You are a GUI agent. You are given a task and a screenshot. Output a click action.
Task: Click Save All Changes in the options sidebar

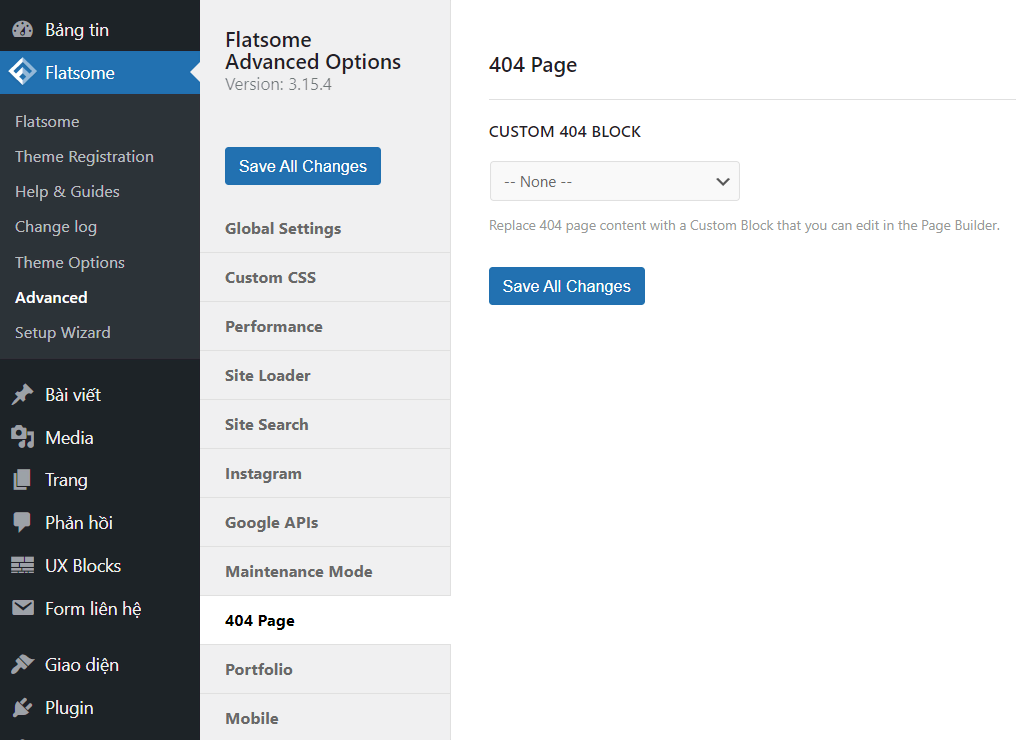(303, 166)
